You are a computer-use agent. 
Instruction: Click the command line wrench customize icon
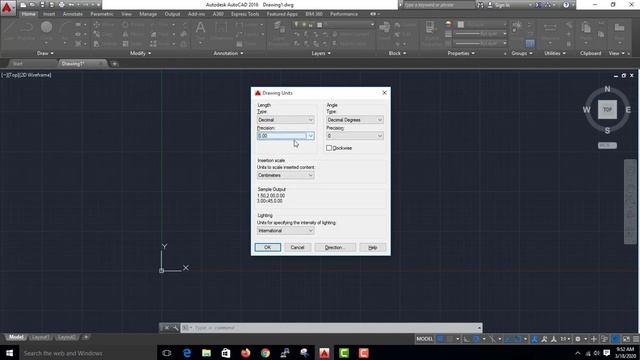coord(175,328)
